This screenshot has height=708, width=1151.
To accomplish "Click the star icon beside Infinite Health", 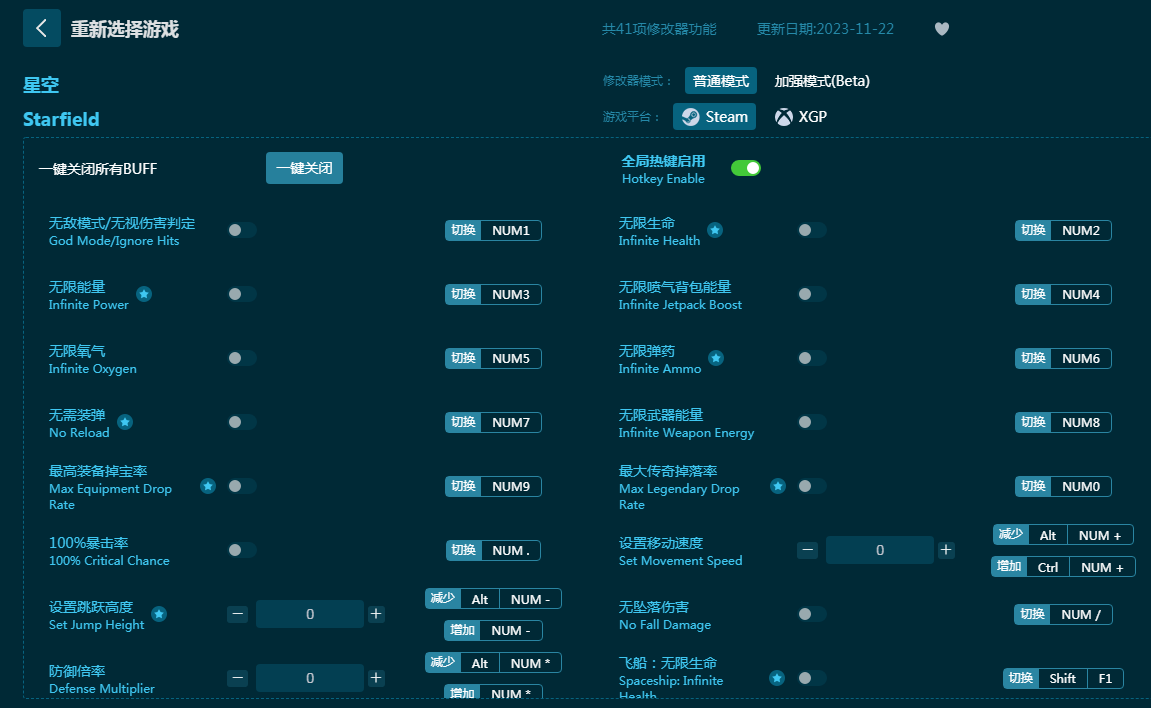I will click(715, 230).
